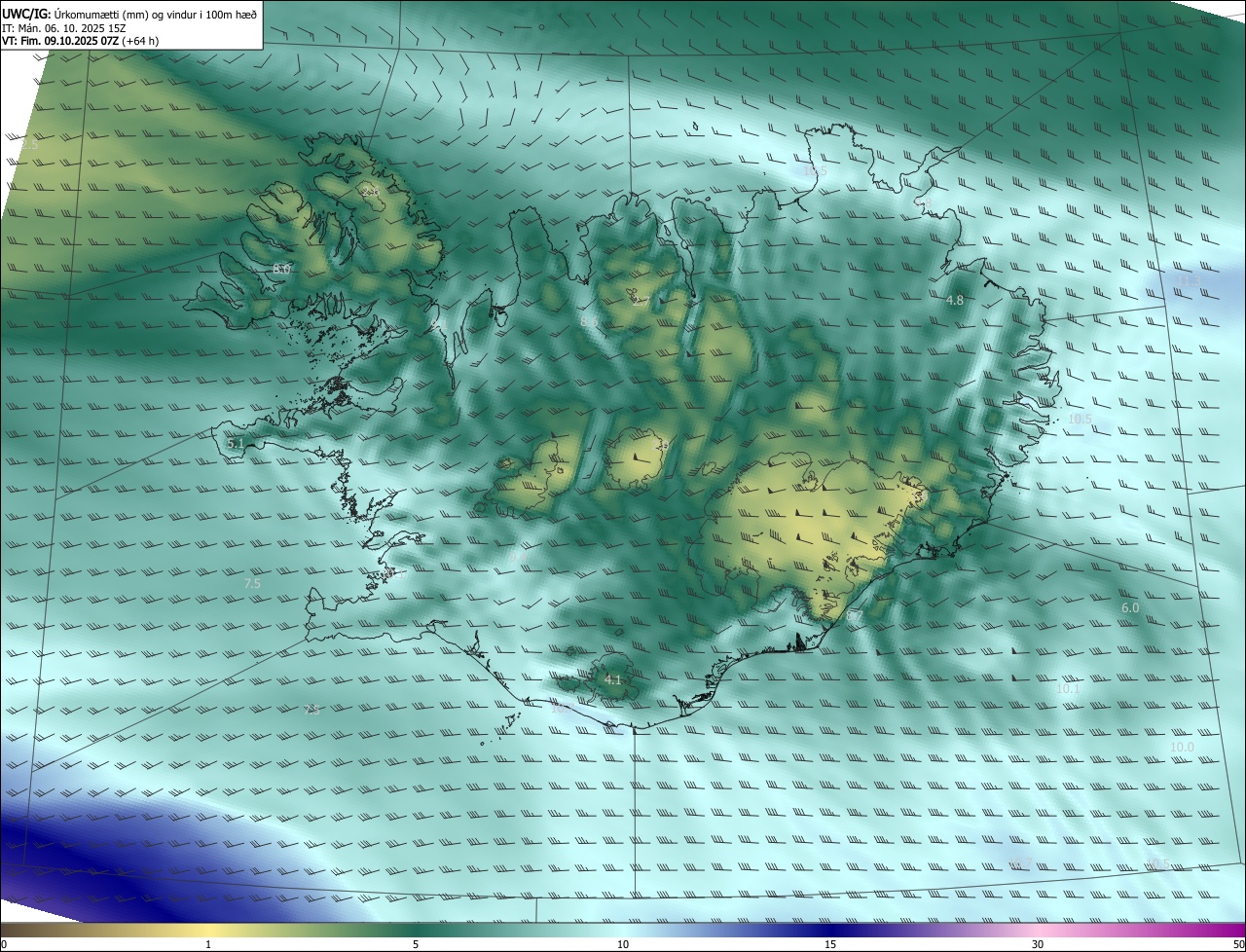Image resolution: width=1246 pixels, height=952 pixels.
Task: Click the 10 tick on the color scale
Action: pyautogui.click(x=623, y=944)
